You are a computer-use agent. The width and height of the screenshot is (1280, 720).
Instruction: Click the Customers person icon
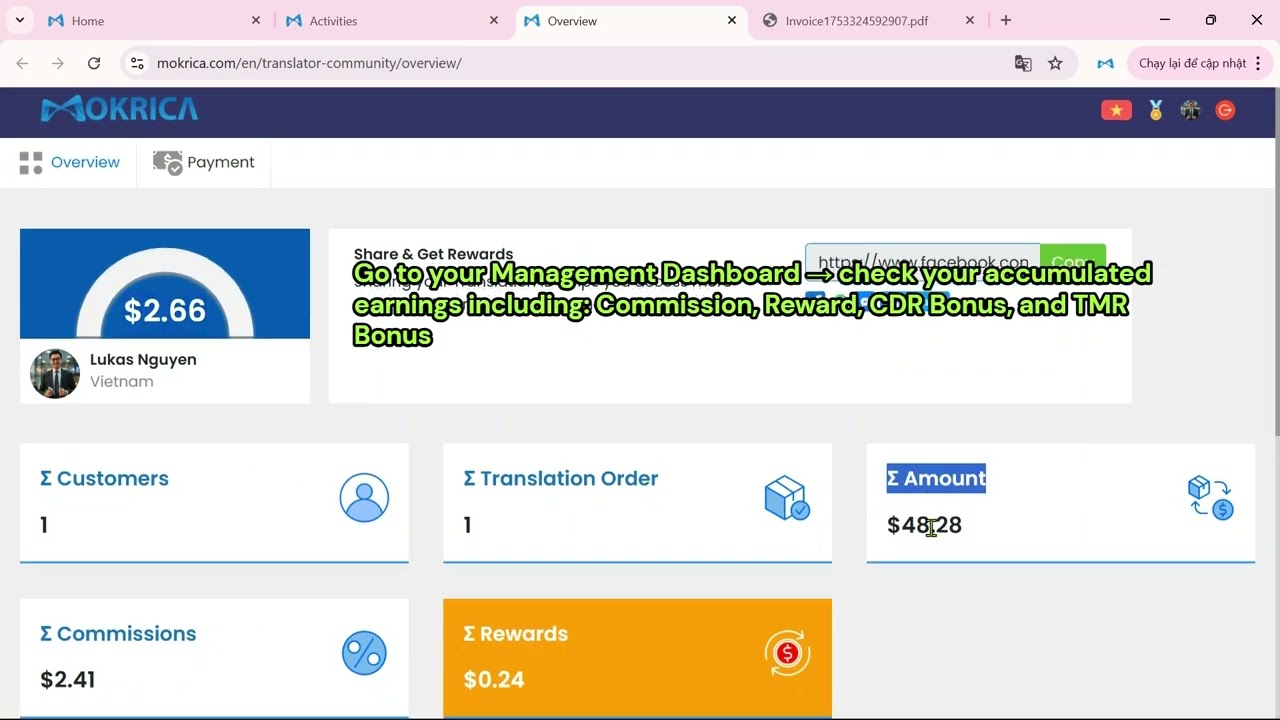click(x=364, y=498)
